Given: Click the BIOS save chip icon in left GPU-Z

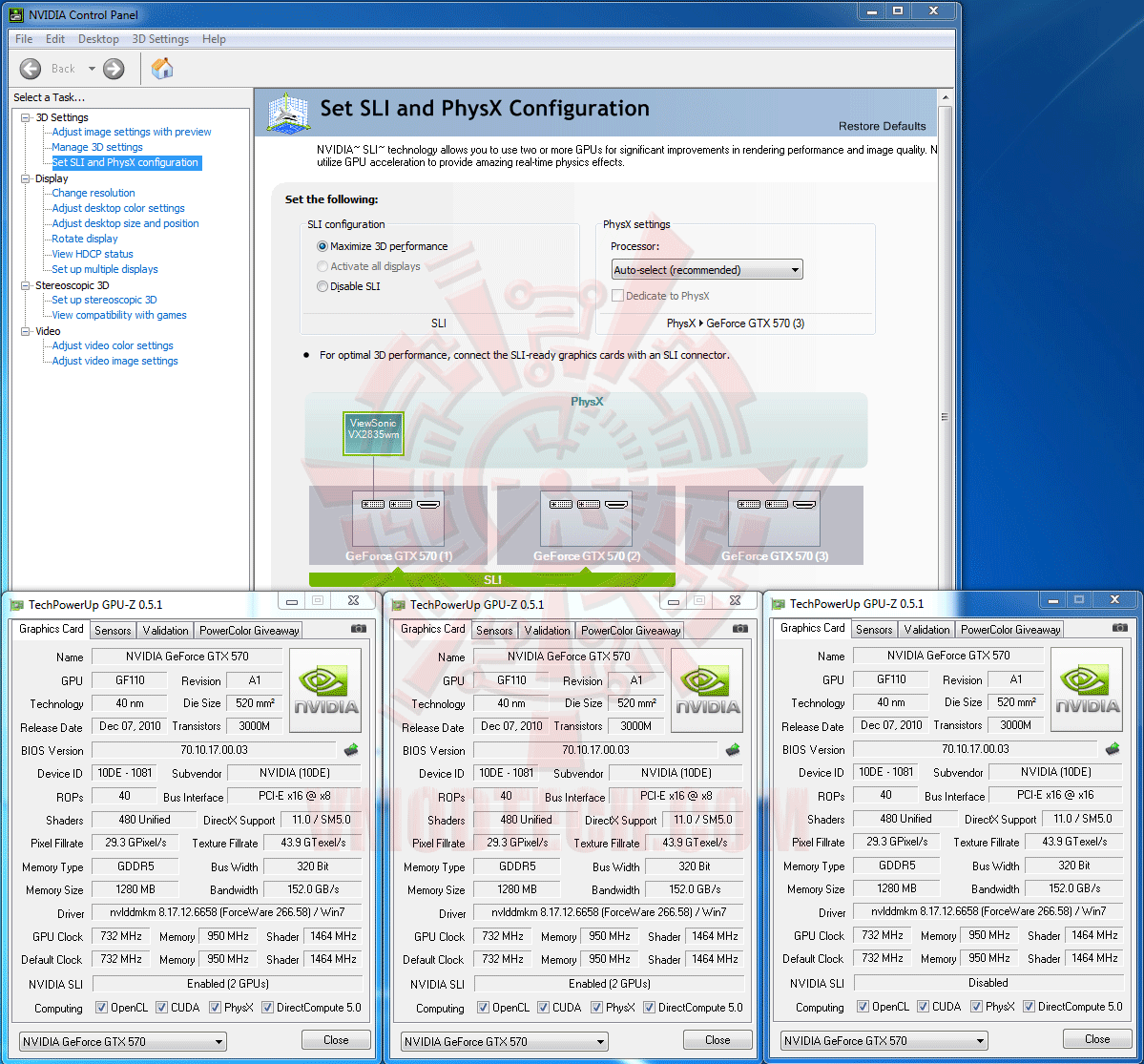Looking at the screenshot, I should click(x=352, y=749).
